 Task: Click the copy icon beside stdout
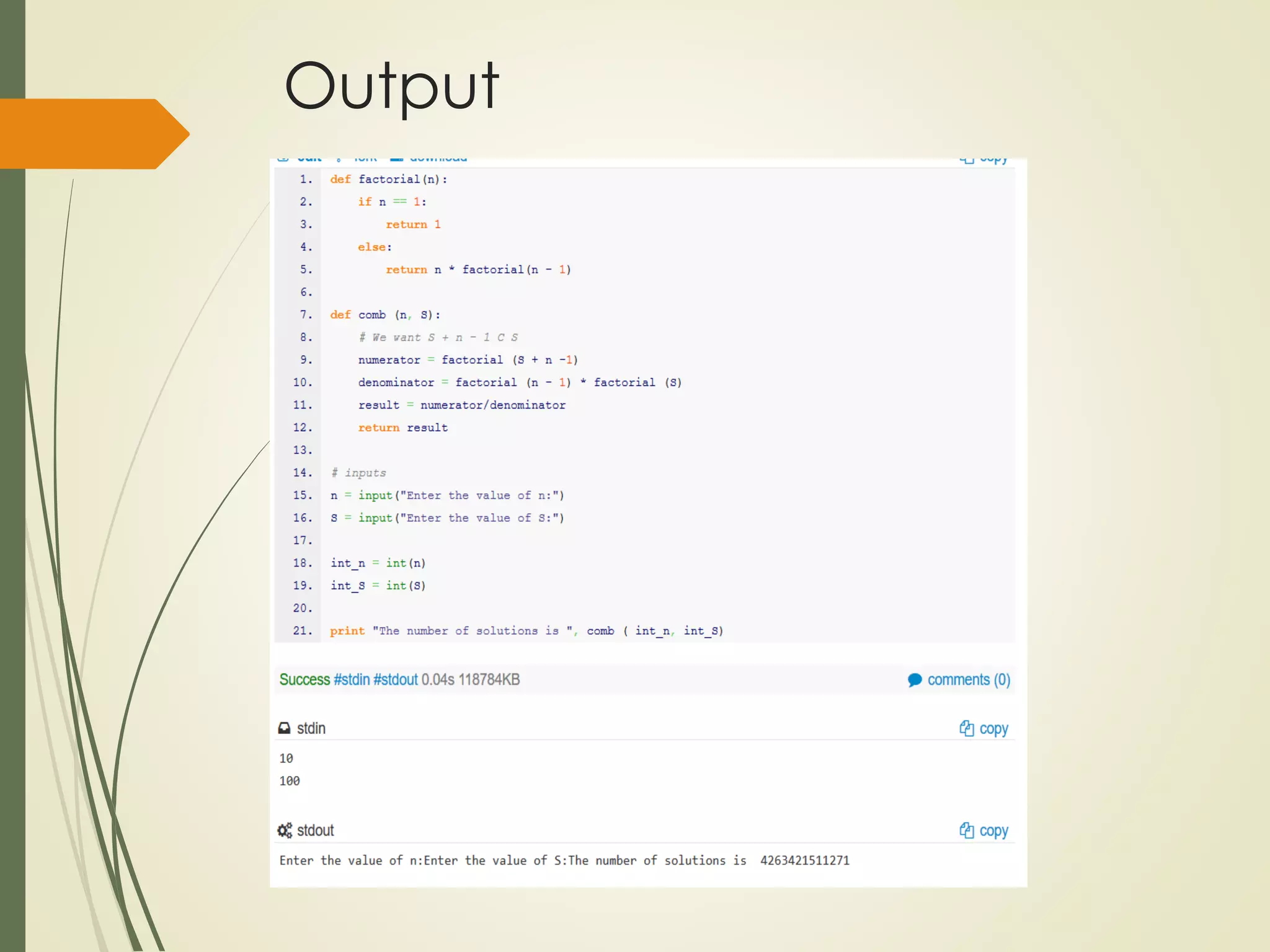tap(966, 831)
